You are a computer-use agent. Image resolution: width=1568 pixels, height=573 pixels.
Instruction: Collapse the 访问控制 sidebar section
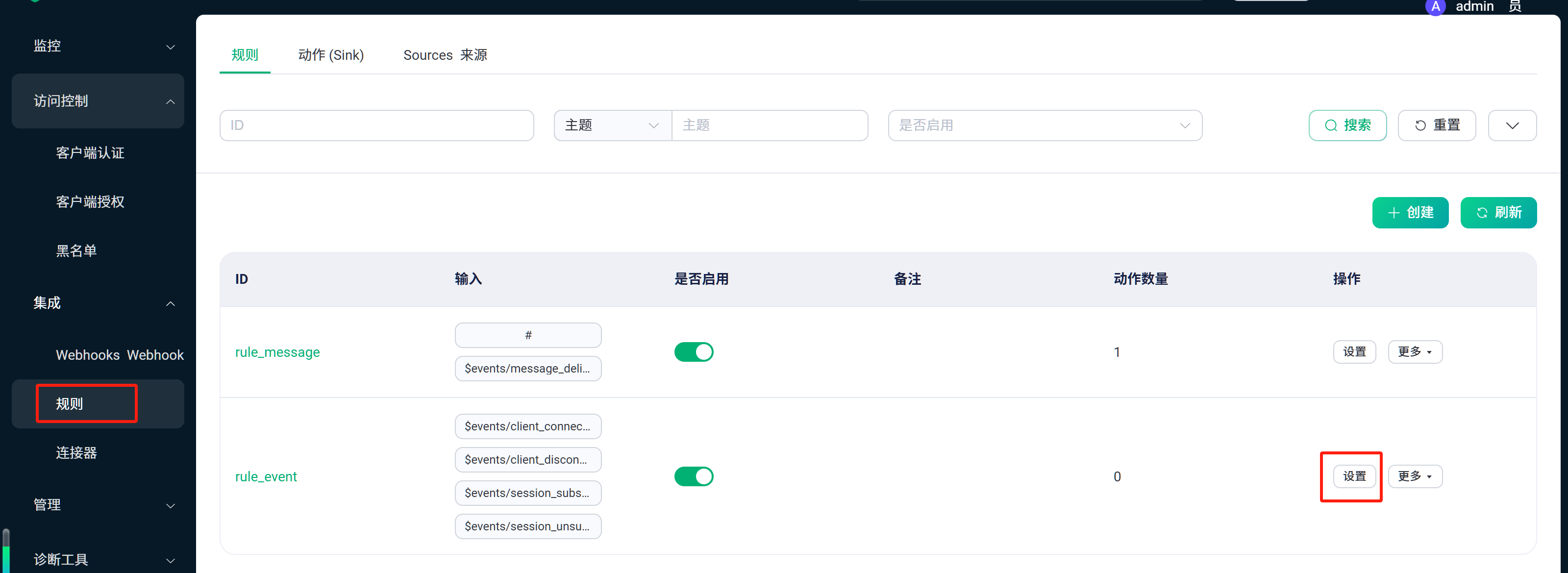pos(98,101)
